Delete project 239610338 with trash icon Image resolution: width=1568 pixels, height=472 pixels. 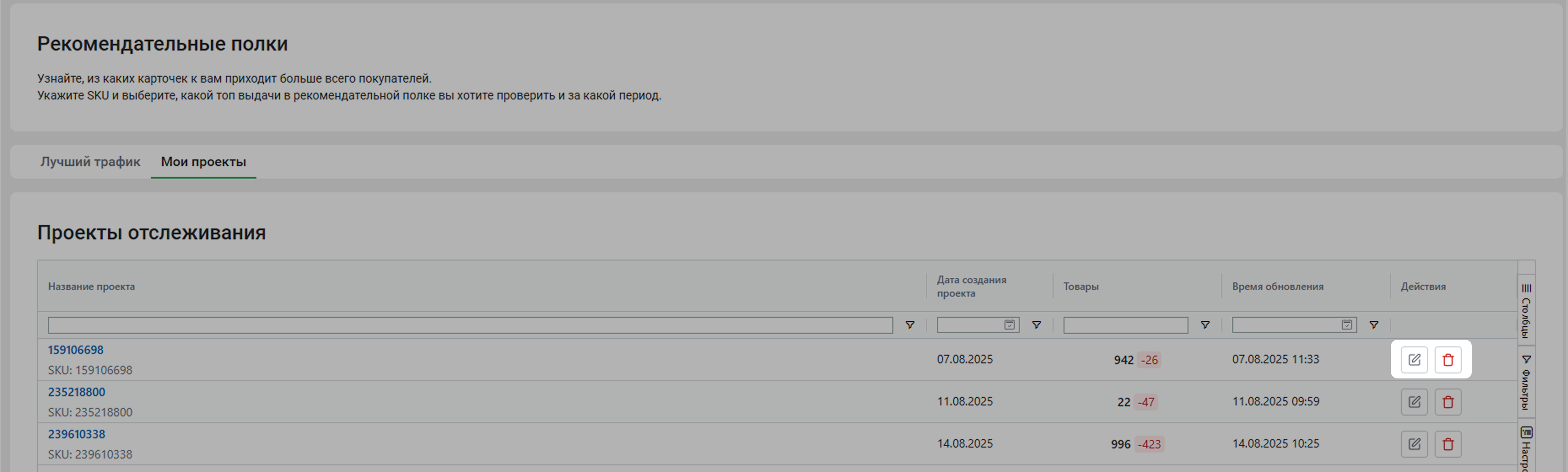[1447, 444]
